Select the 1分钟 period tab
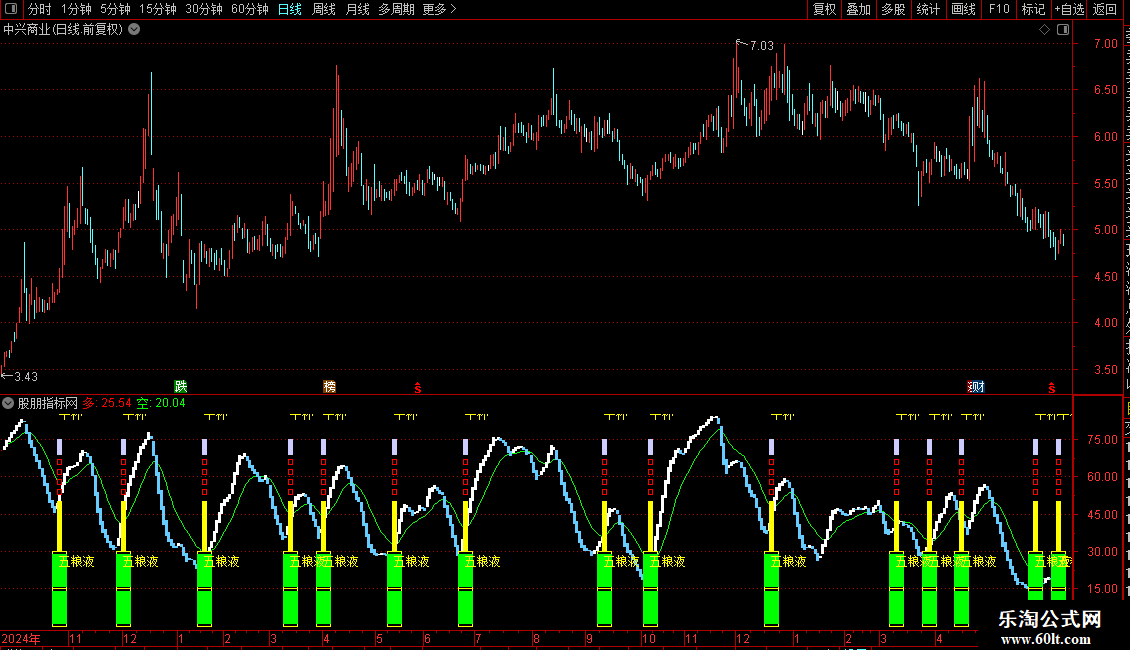Viewport: 1130px width, 650px height. pos(76,9)
